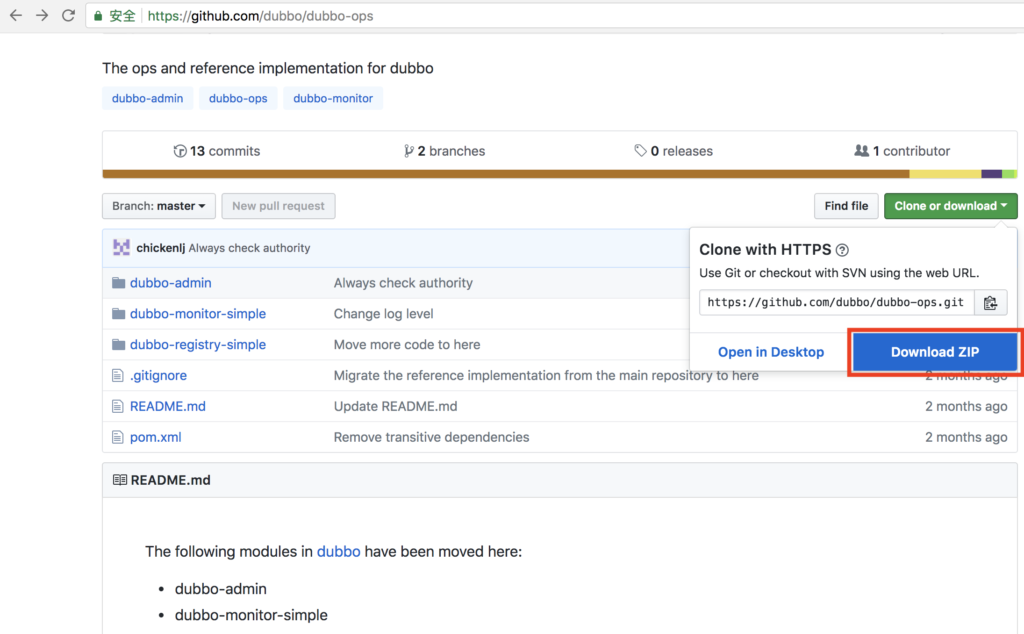The width and height of the screenshot is (1024, 634).
Task: Click the dubbo-monitor-simple folder icon
Action: (118, 313)
